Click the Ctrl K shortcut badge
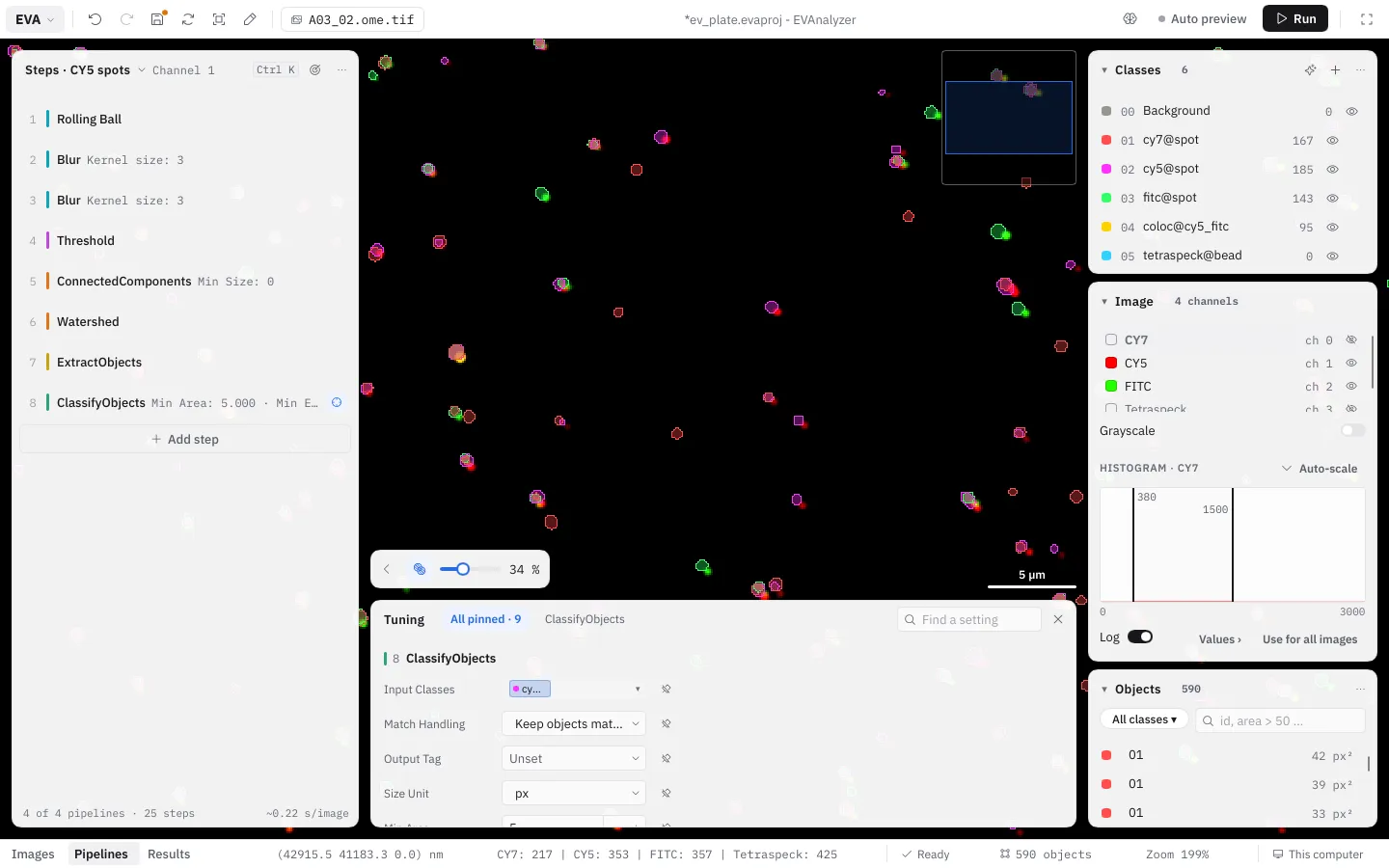Screen dimensions: 1389x868 click(276, 69)
